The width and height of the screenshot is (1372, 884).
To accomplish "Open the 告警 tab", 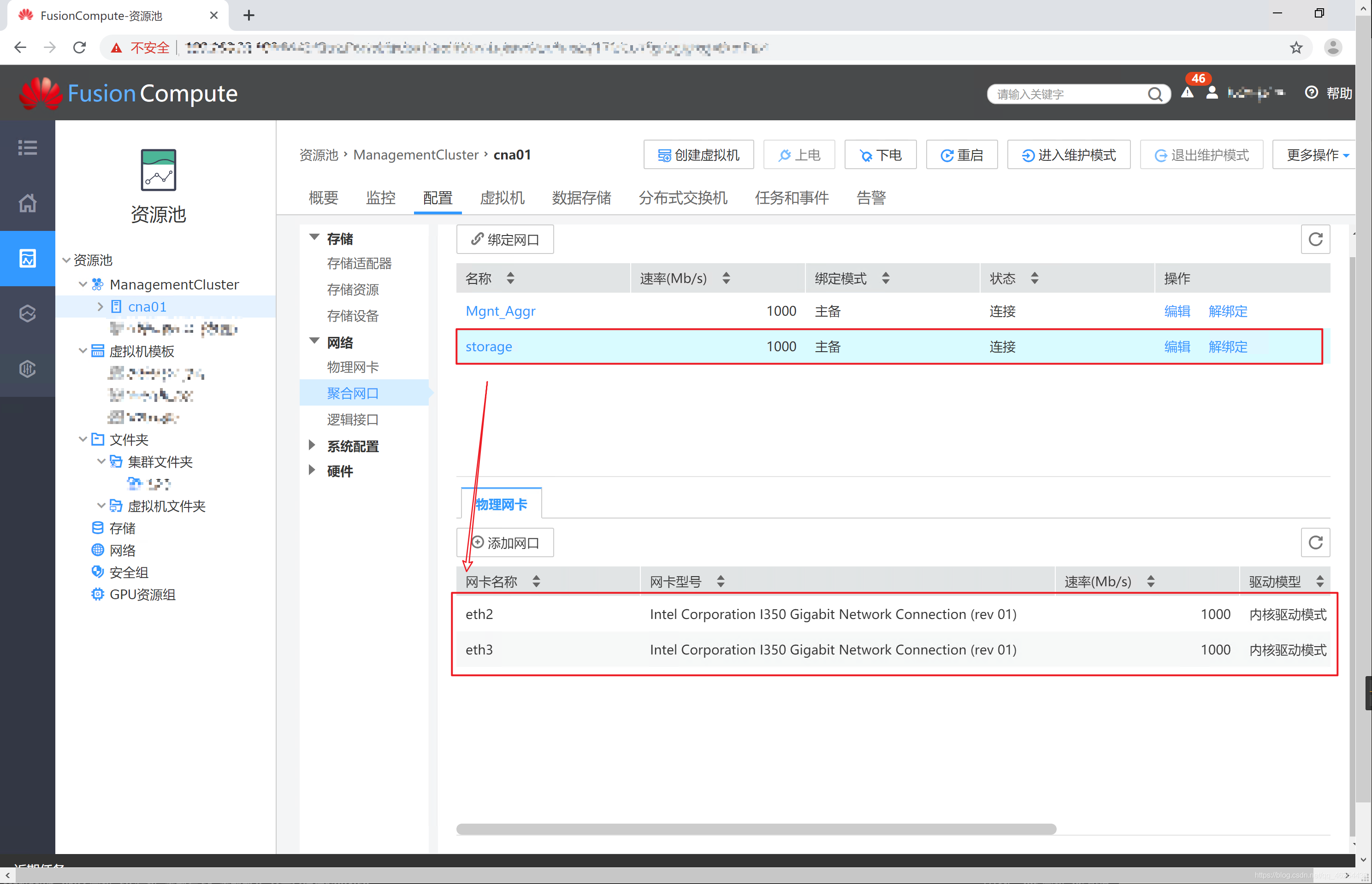I will 871,198.
